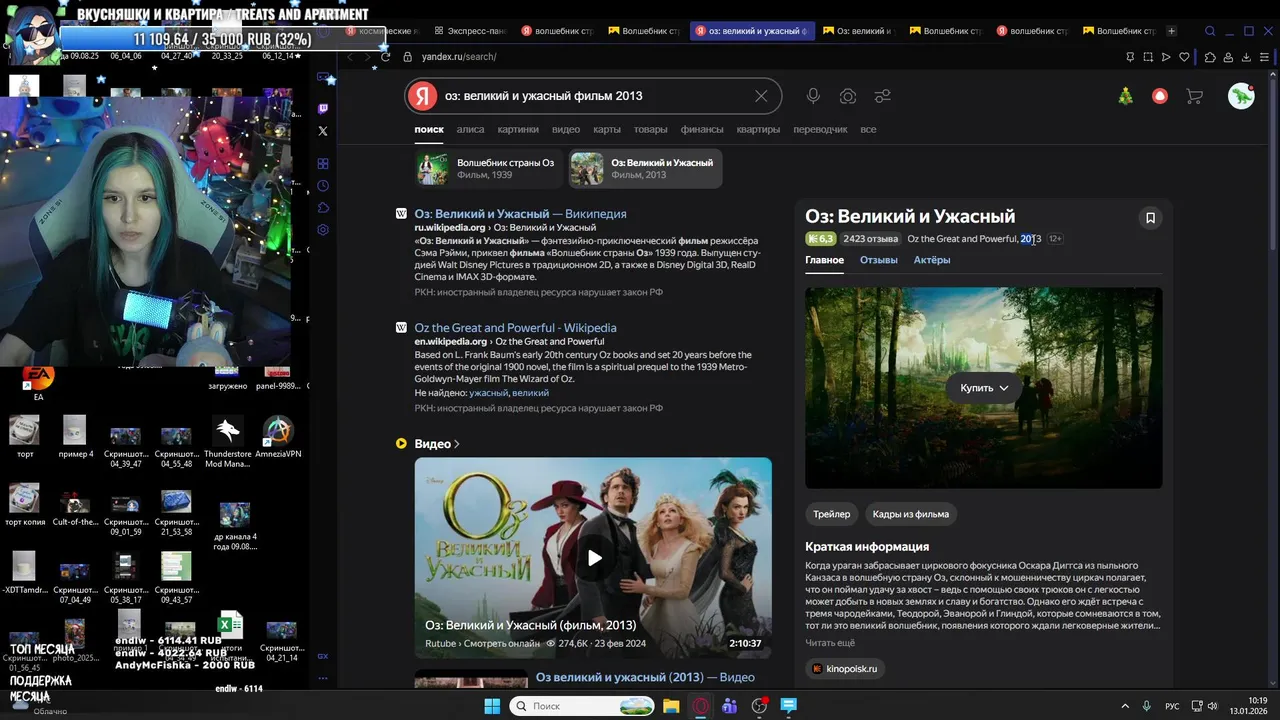
Task: Switch to Отзывы tab in film panel
Action: [x=879, y=260]
